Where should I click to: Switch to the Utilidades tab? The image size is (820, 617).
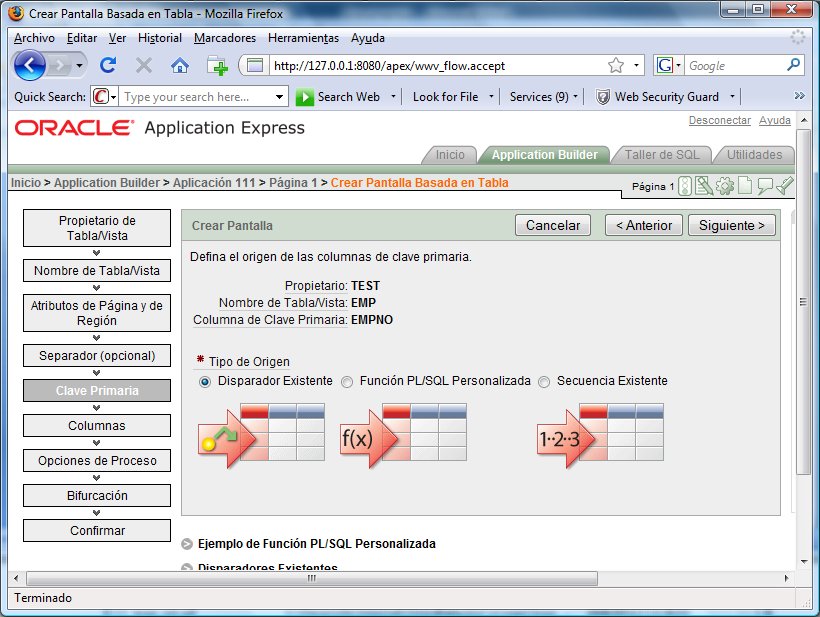click(x=754, y=155)
